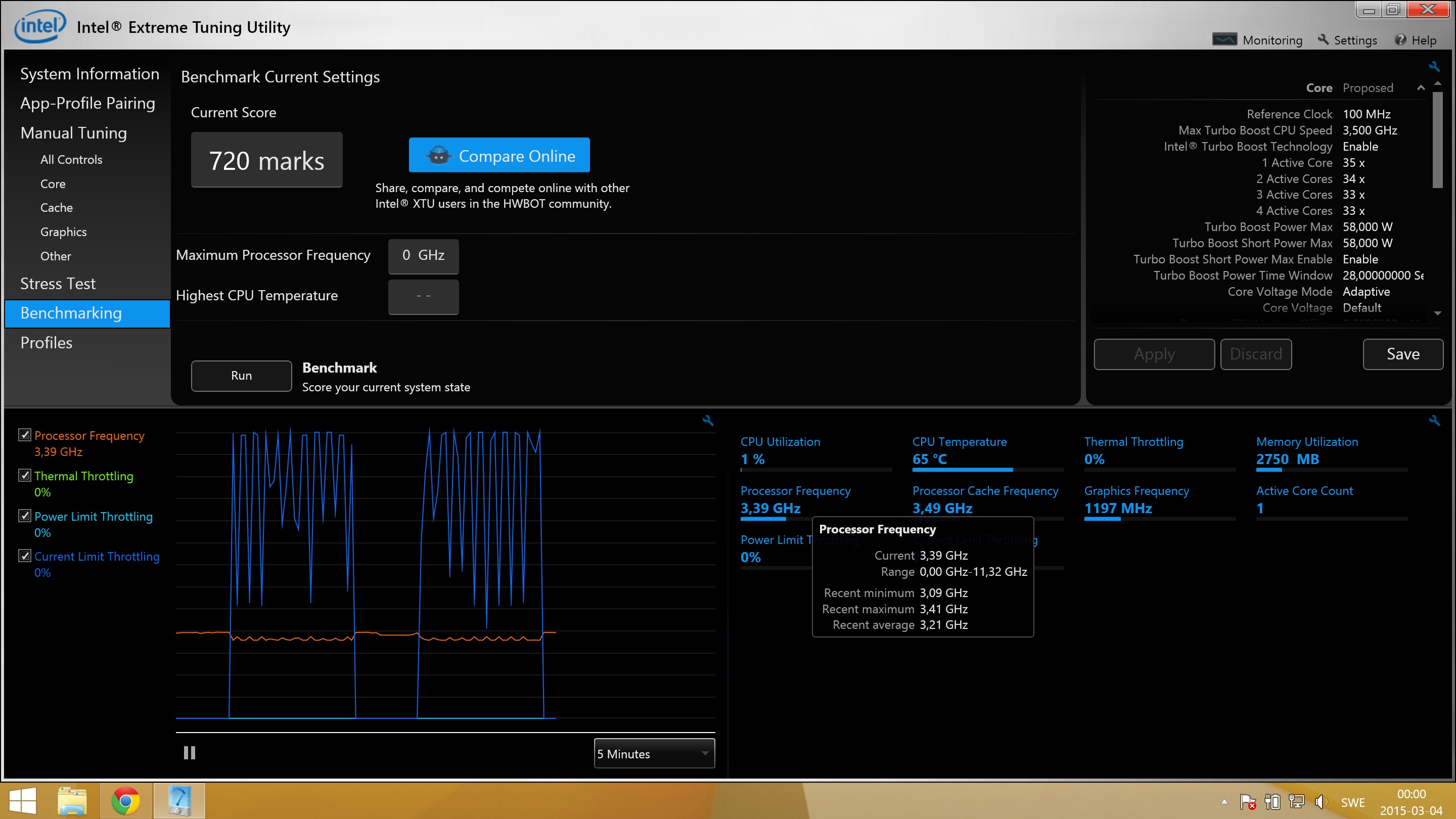Image resolution: width=1456 pixels, height=819 pixels.
Task: Open monitor tiles settings wrench
Action: tap(1434, 420)
